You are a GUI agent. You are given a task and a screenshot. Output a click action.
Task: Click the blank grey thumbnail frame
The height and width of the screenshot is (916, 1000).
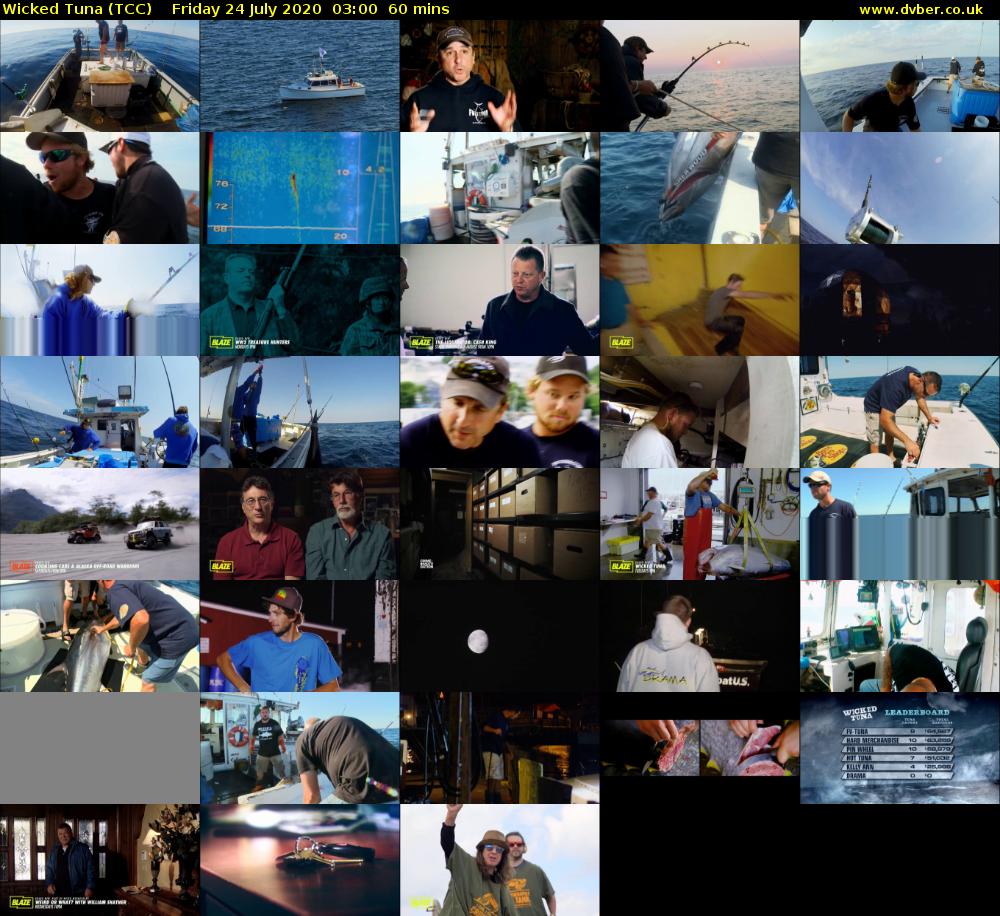99,748
